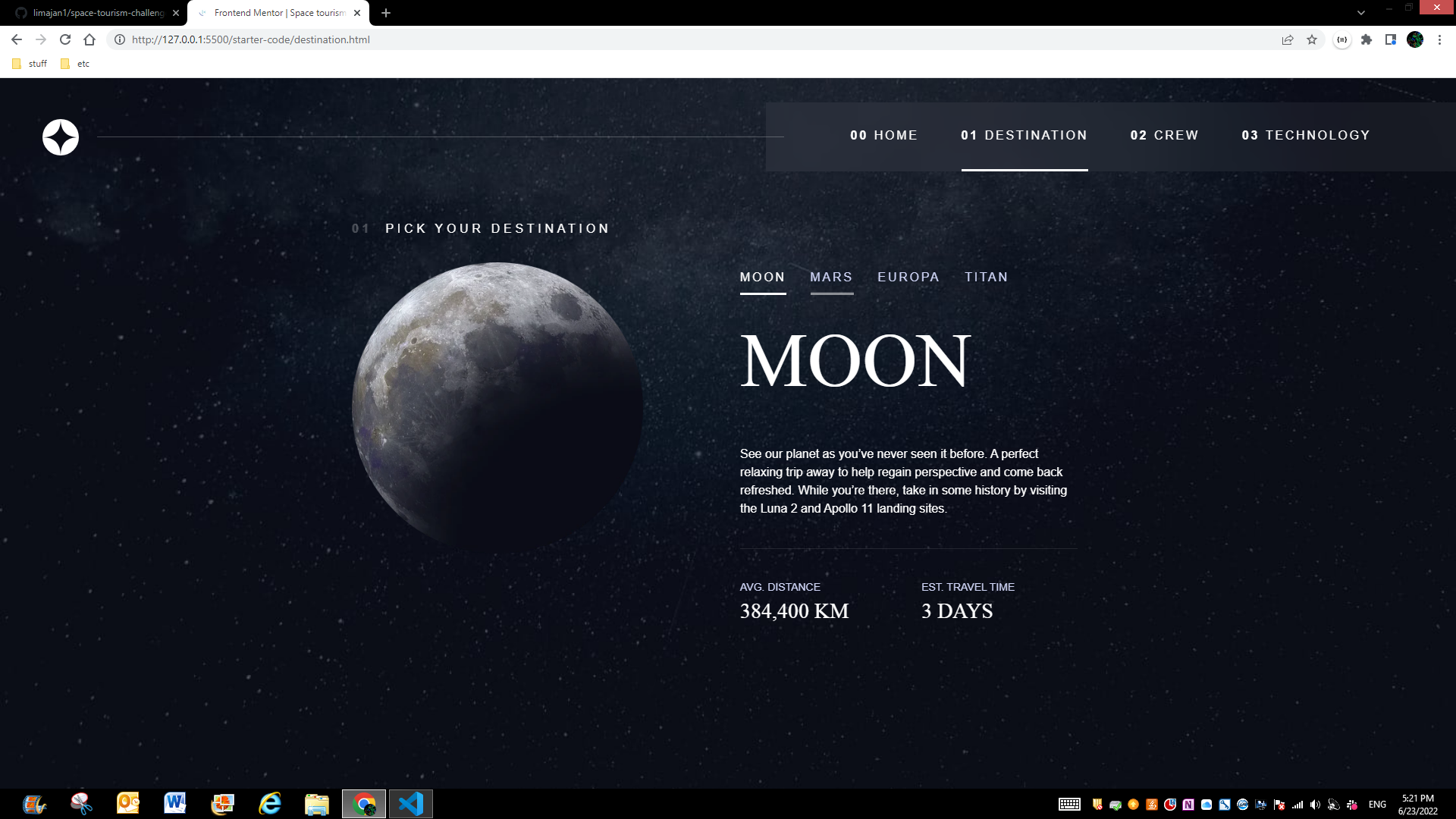Click the site's star logo emblem
The width and height of the screenshot is (1456, 819).
click(60, 136)
